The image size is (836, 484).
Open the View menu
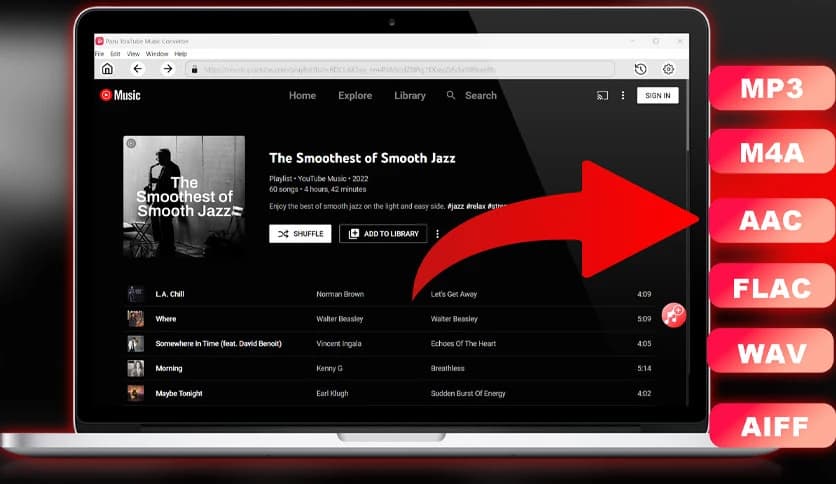click(133, 54)
